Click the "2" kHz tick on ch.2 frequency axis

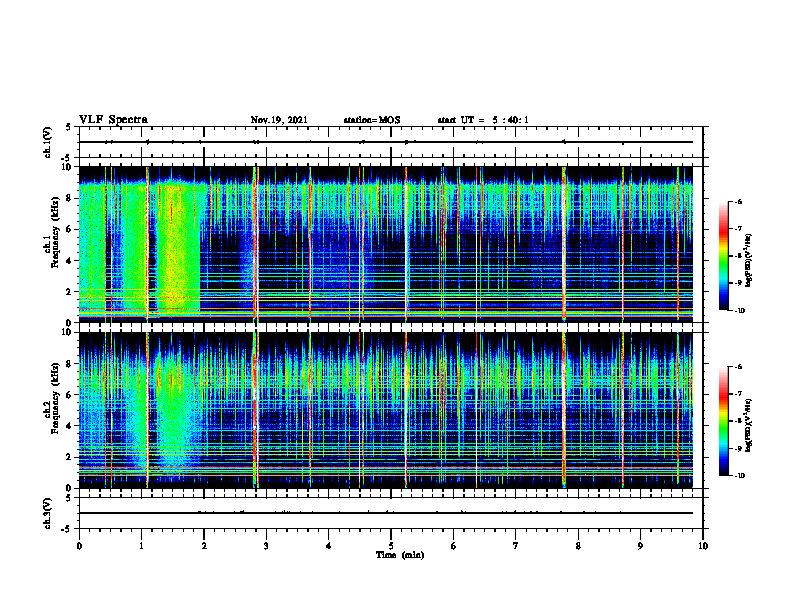(70, 458)
